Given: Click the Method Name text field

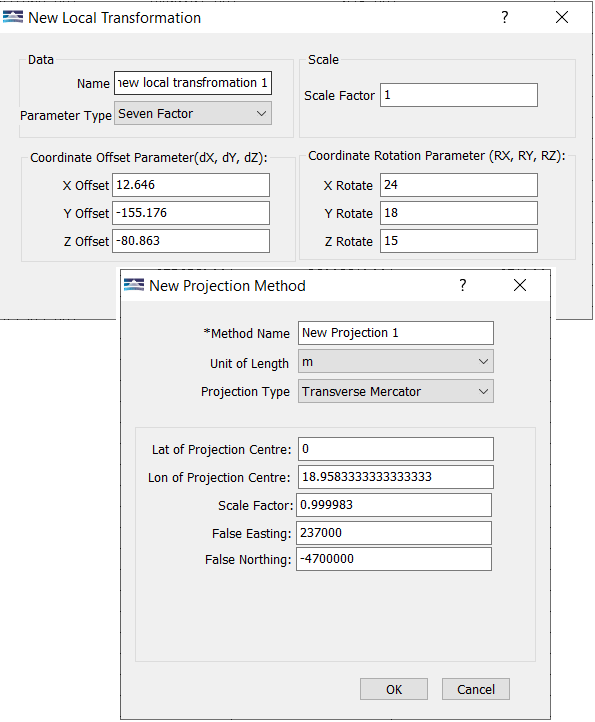Looking at the screenshot, I should (396, 333).
